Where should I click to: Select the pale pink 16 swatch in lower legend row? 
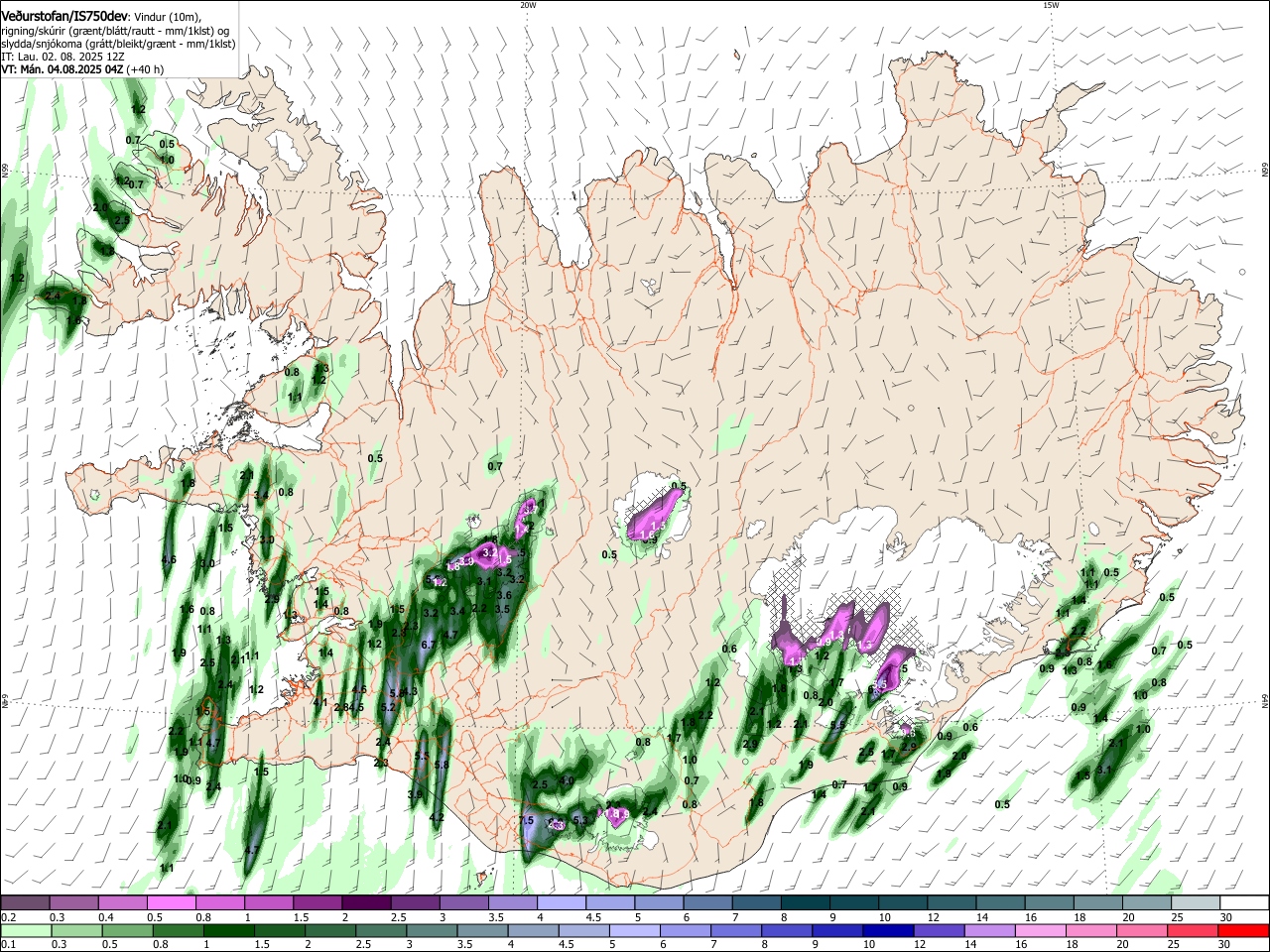pos(1039,932)
